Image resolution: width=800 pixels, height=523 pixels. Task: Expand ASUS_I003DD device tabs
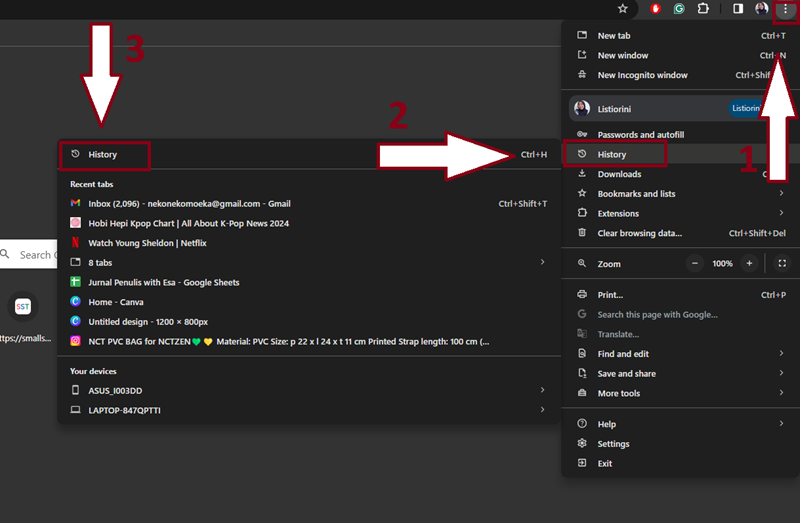(309, 391)
